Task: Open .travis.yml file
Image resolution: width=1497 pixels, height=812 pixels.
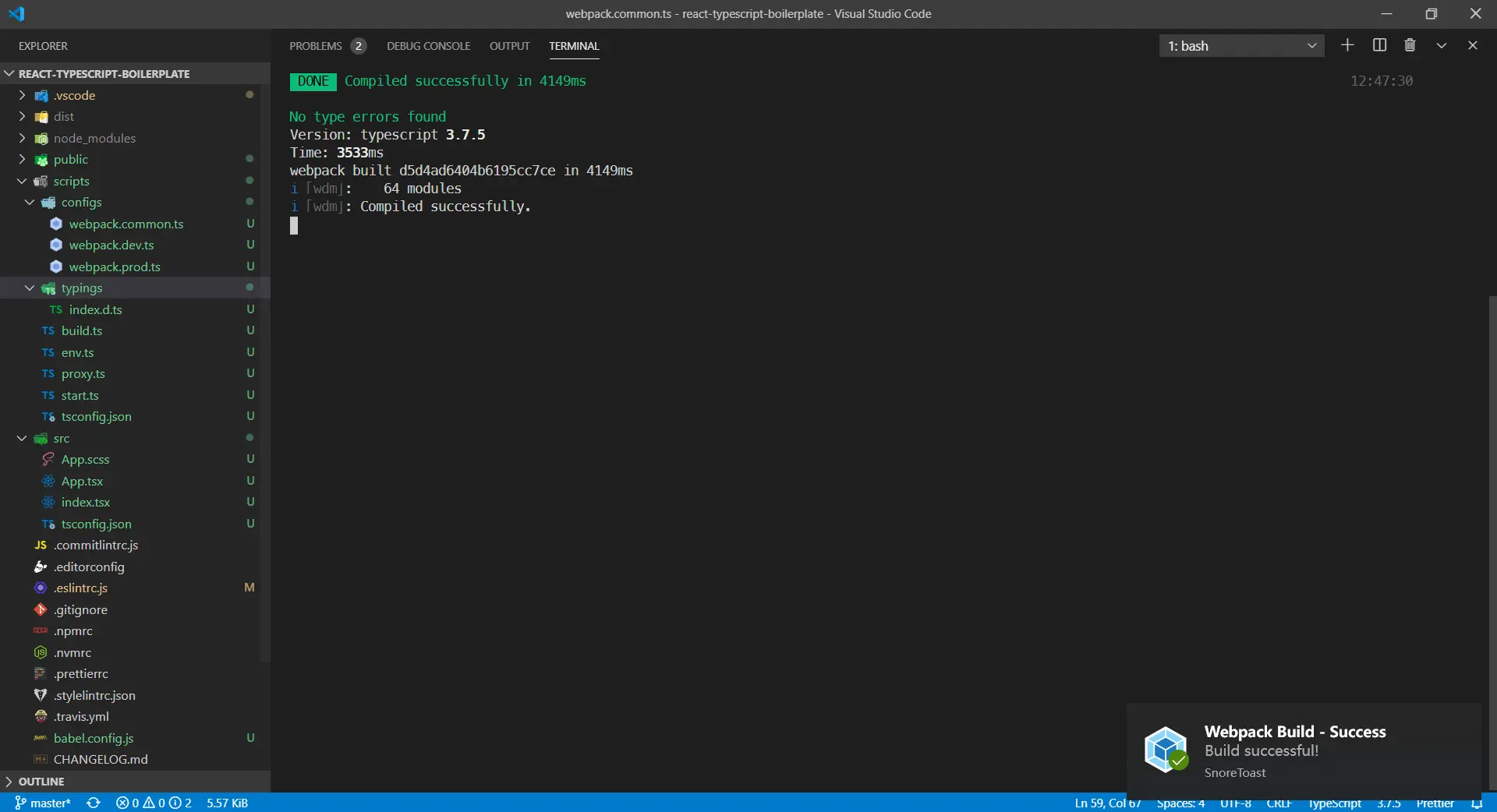Action: coord(135,716)
